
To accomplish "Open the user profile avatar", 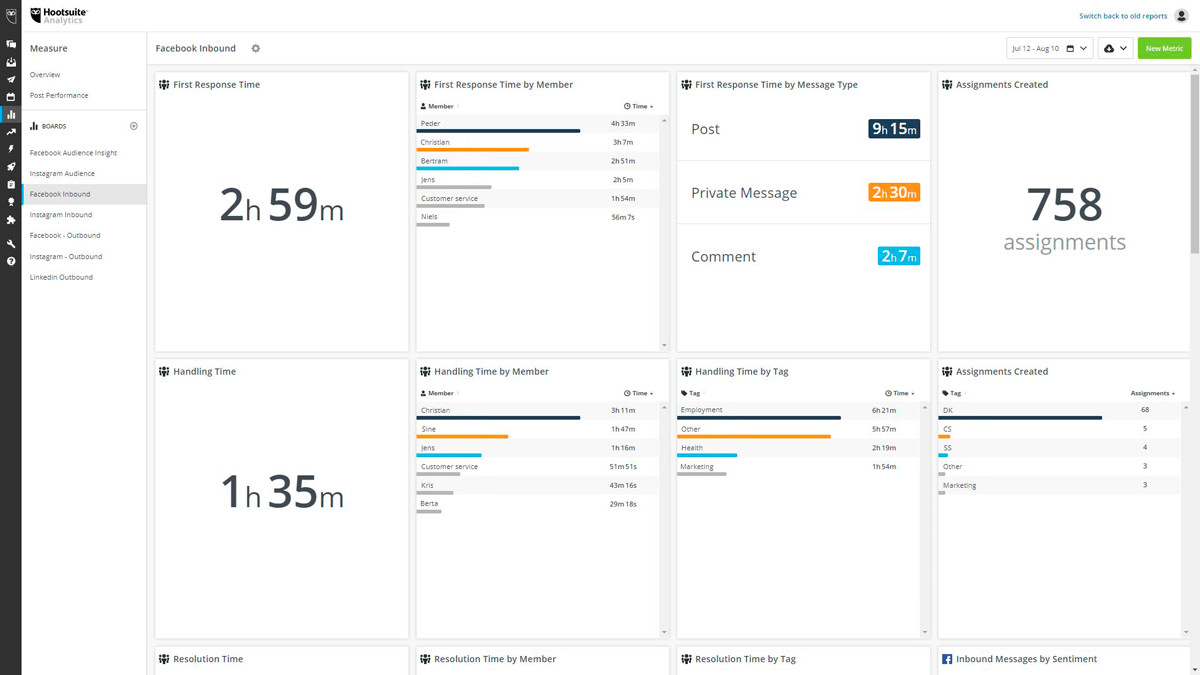I will 1181,16.
